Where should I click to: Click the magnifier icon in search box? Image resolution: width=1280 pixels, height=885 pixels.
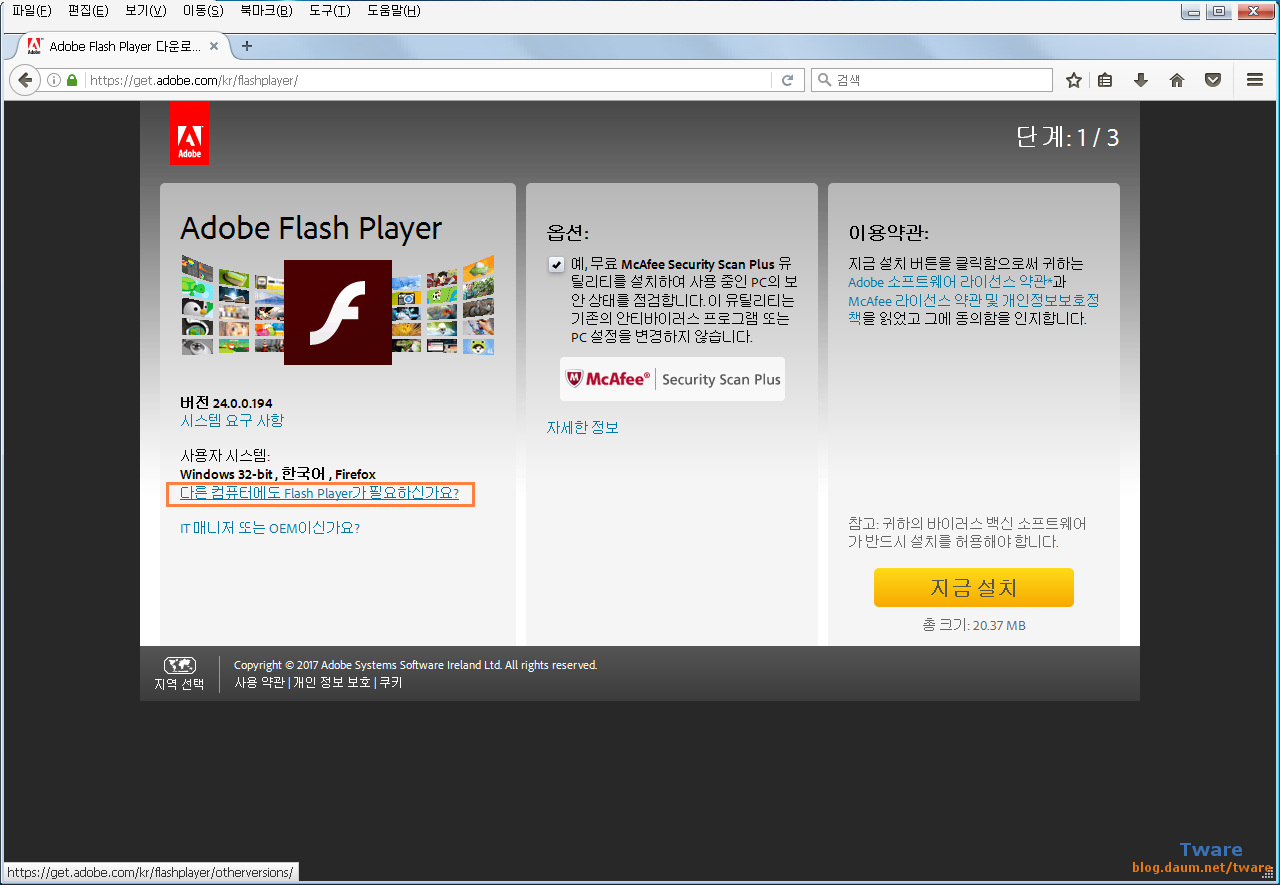pyautogui.click(x=823, y=80)
